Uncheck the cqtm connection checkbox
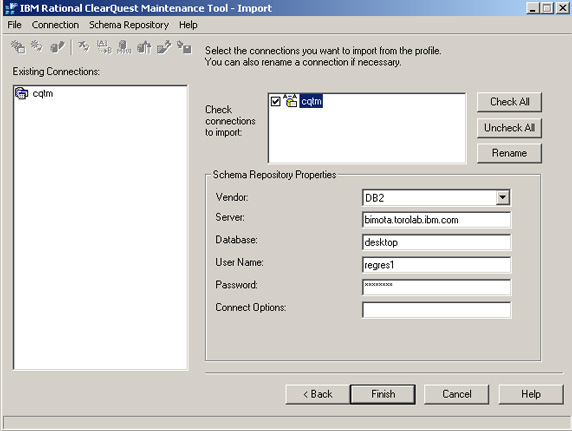This screenshot has height=431, width=572. (x=275, y=101)
